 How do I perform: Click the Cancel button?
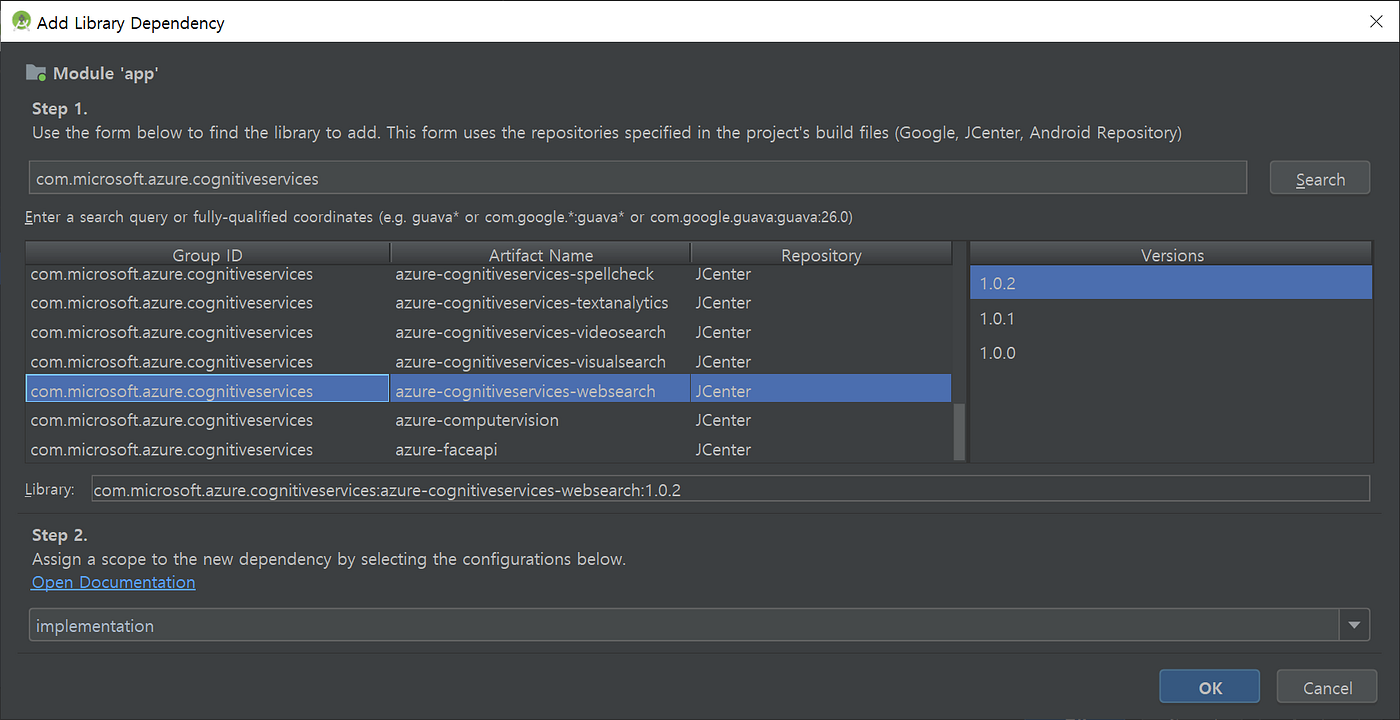click(x=1327, y=687)
